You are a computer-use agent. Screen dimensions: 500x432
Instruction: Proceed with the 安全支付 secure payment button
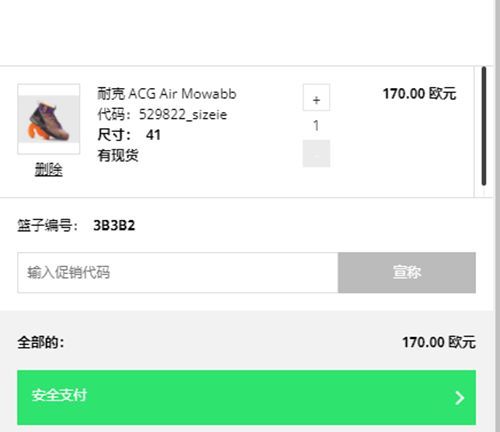coord(246,397)
